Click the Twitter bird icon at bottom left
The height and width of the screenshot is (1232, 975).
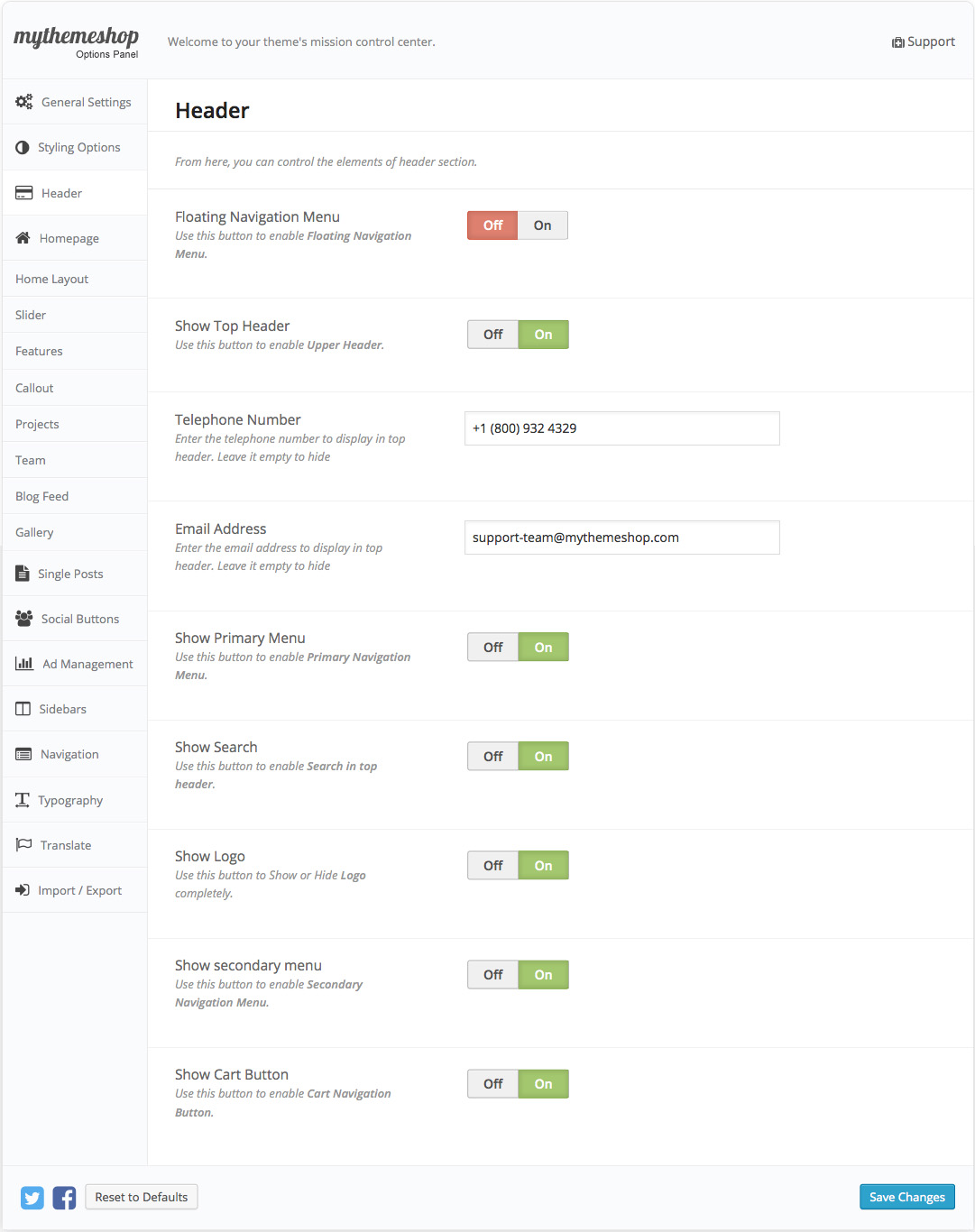(x=32, y=1197)
